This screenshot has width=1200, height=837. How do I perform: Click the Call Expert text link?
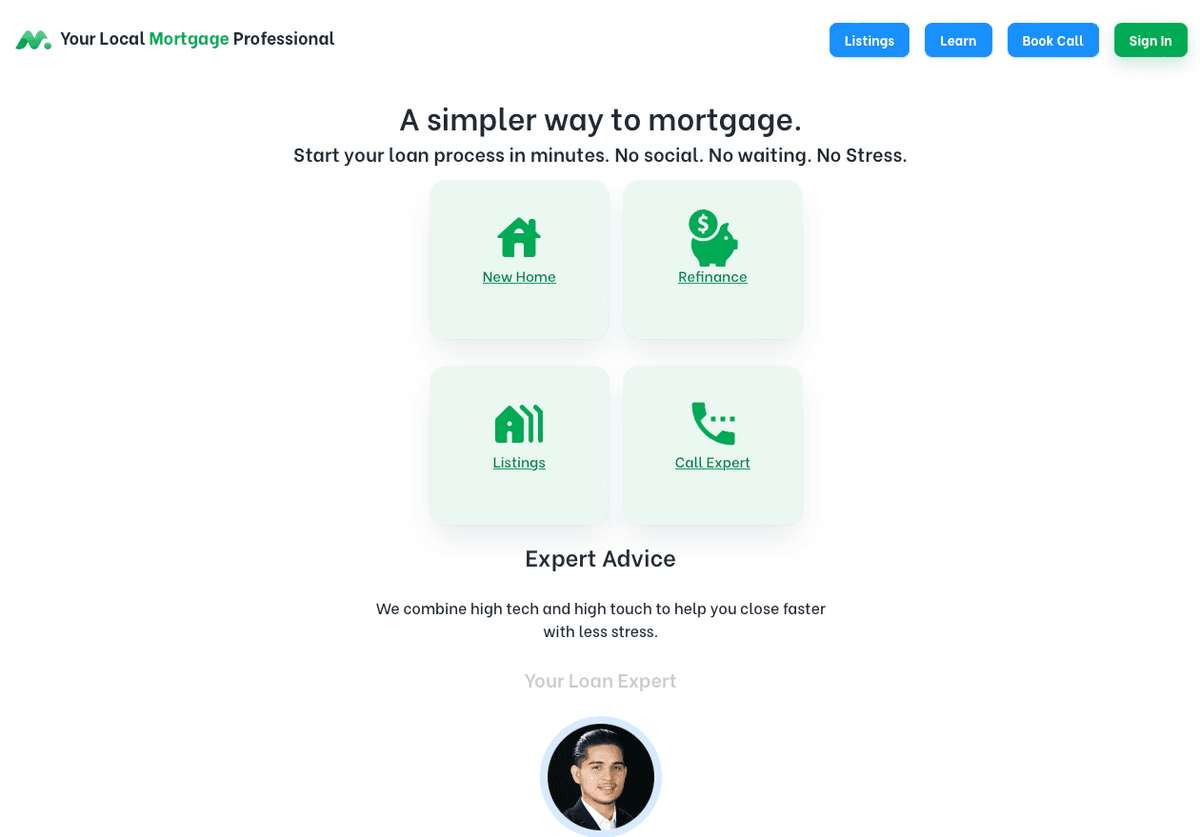(x=713, y=462)
